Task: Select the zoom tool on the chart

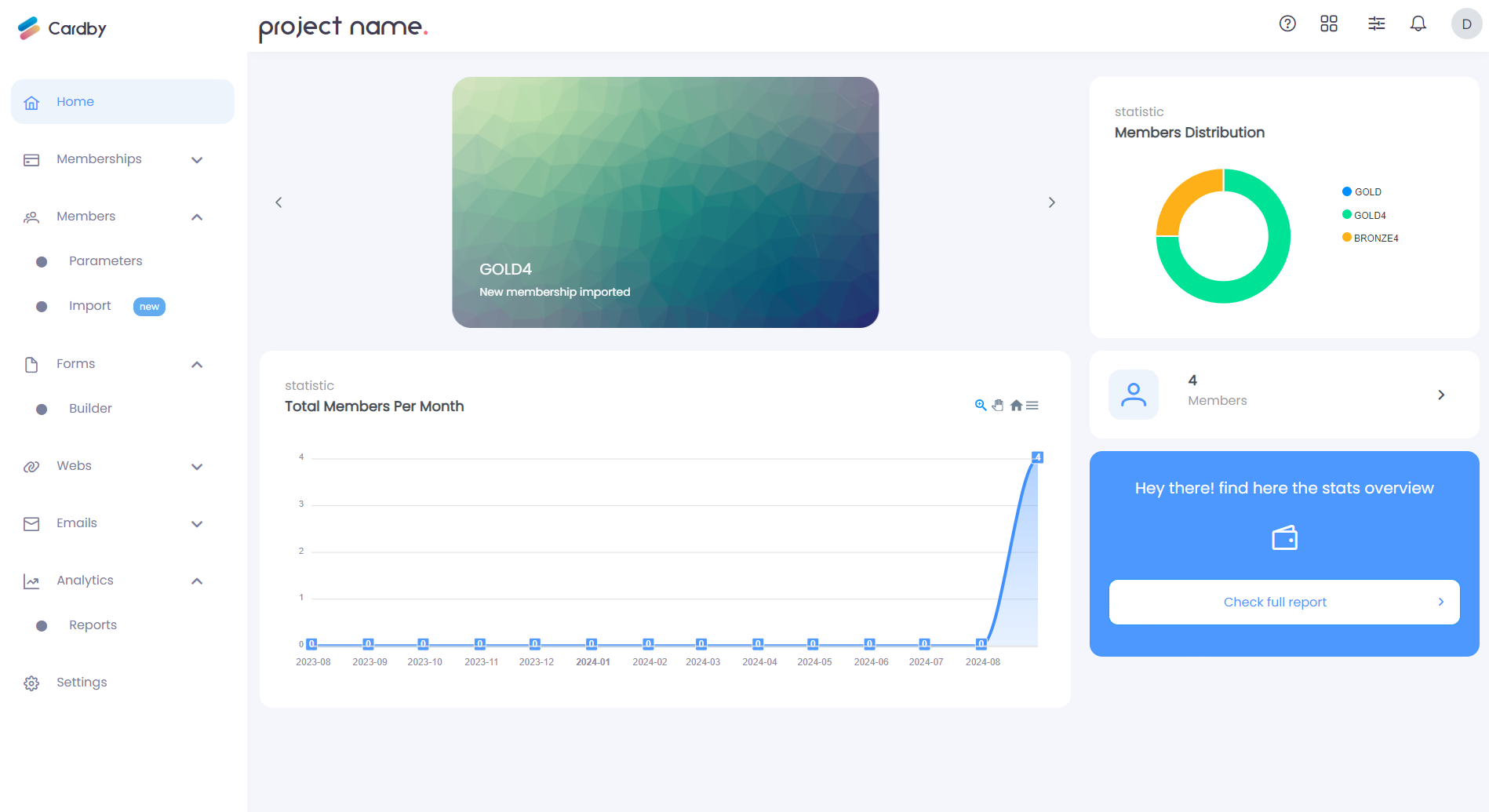Action: [980, 405]
